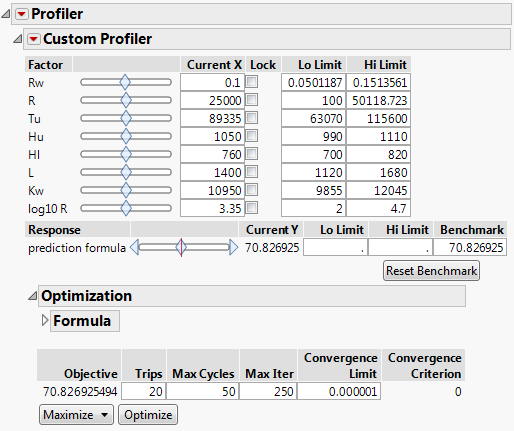Image resolution: width=514 pixels, height=431 pixels.
Task: Toggle Lock checkbox for Kw
Action: [x=252, y=190]
